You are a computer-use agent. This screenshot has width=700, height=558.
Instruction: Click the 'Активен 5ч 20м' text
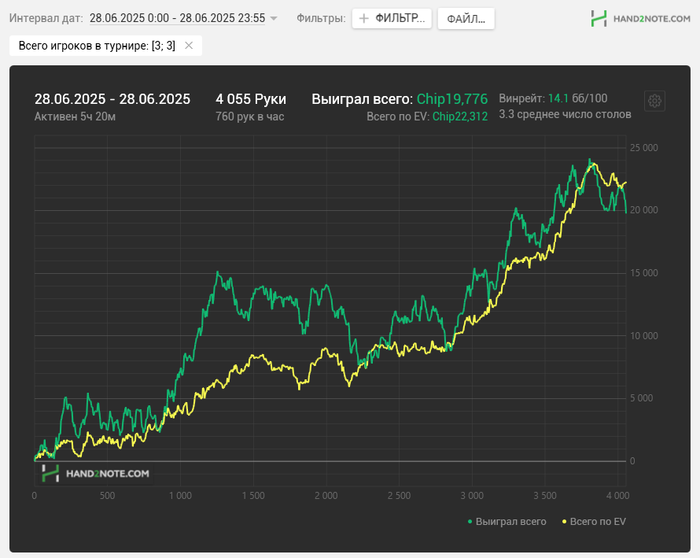75,117
